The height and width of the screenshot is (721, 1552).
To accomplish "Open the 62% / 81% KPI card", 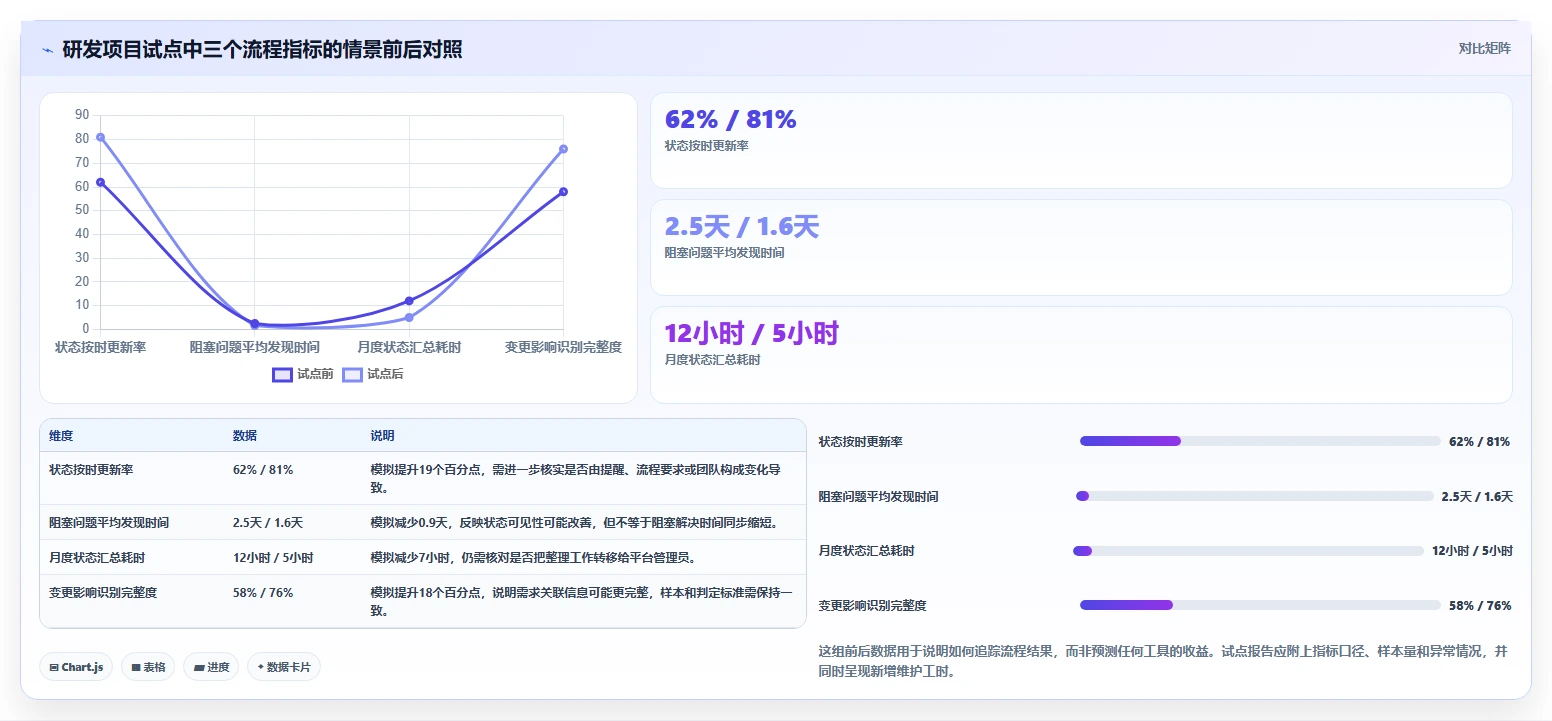I will [1081, 140].
